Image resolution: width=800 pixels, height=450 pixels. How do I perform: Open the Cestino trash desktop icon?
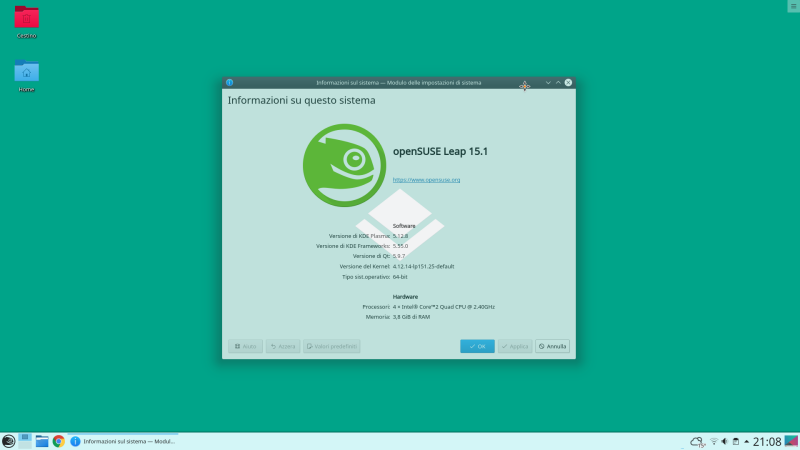[27, 21]
